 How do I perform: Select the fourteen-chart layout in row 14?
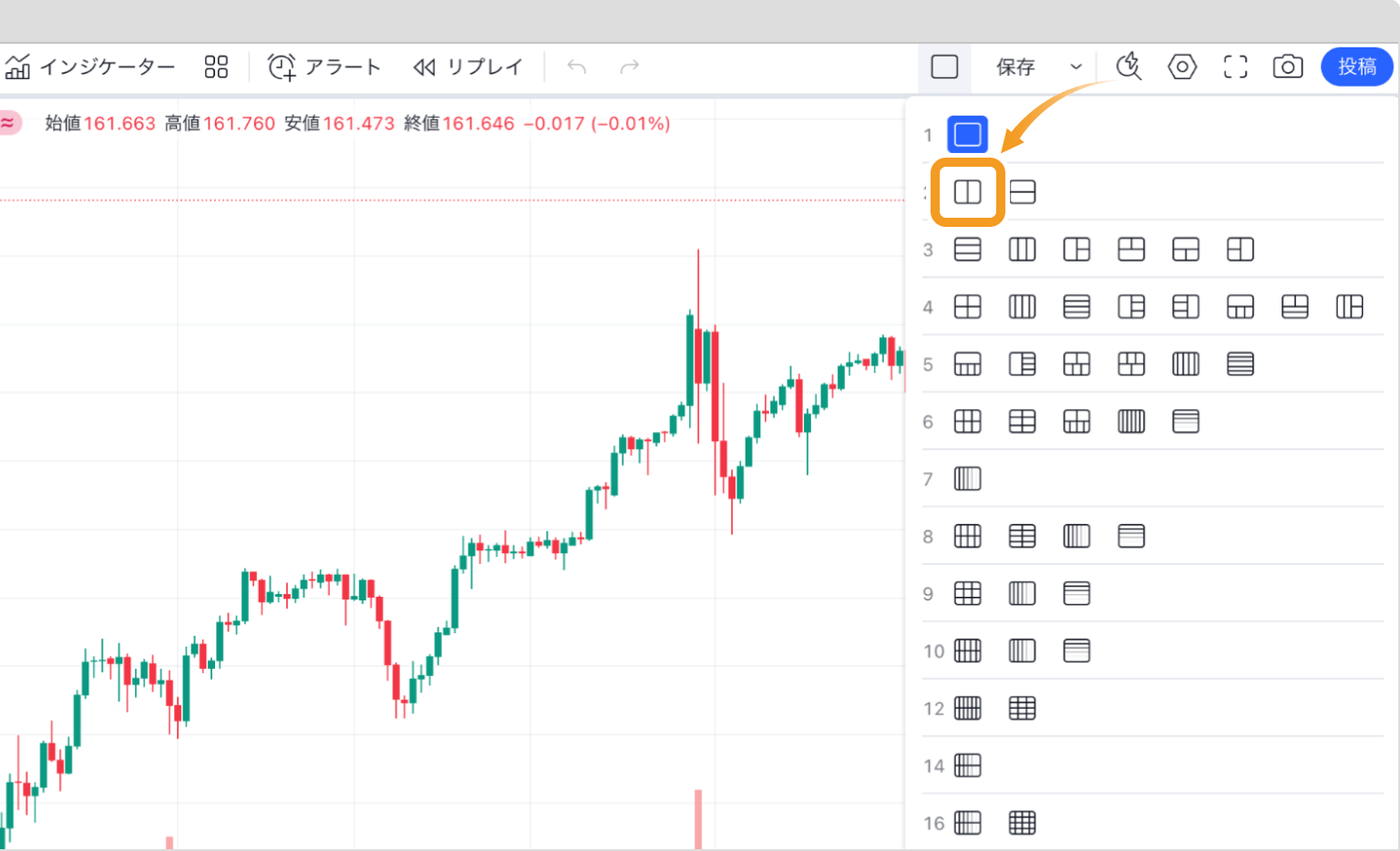(x=967, y=766)
